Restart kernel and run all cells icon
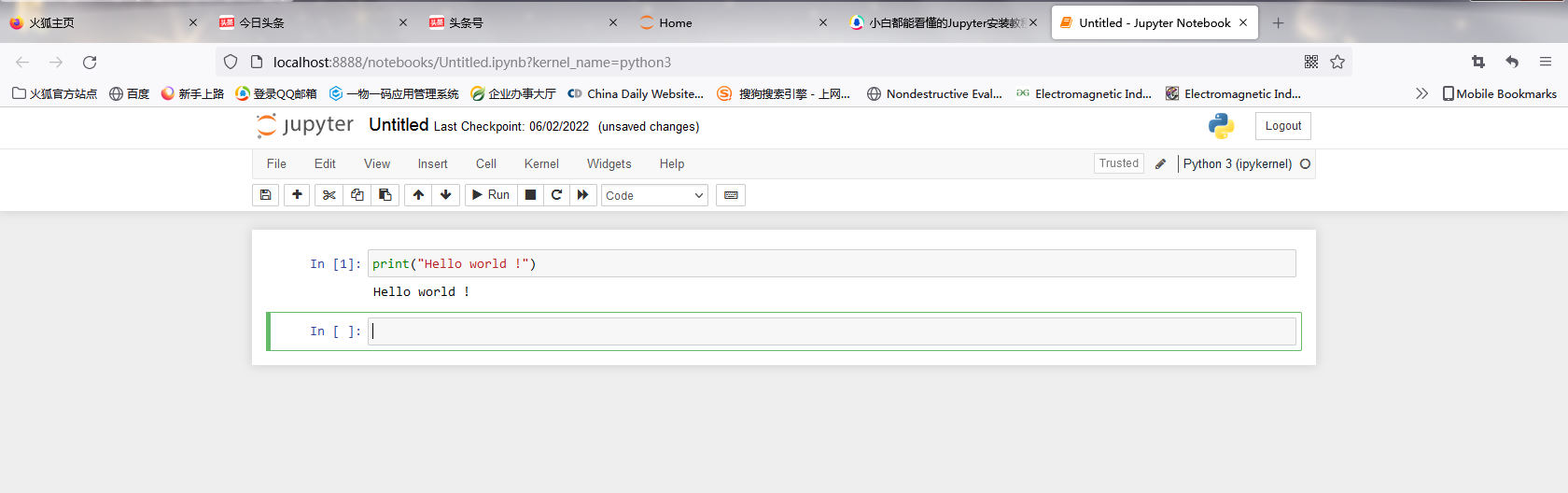 (583, 195)
